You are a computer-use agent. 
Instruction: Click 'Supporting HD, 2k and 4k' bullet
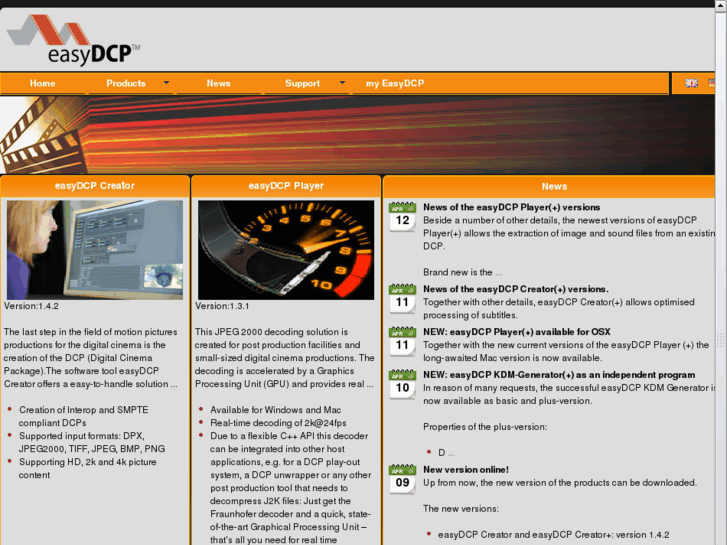88,462
